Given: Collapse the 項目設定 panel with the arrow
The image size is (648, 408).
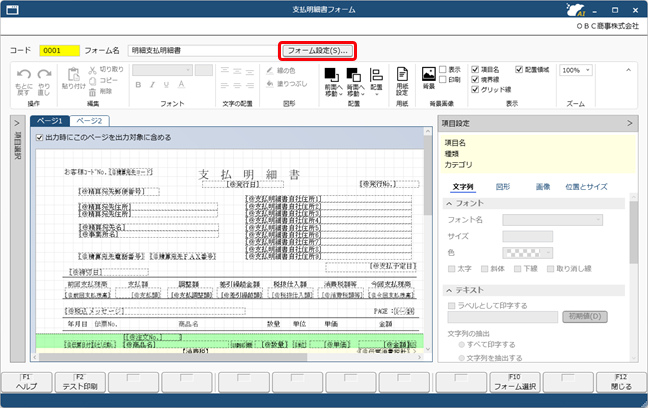Looking at the screenshot, I should (629, 123).
